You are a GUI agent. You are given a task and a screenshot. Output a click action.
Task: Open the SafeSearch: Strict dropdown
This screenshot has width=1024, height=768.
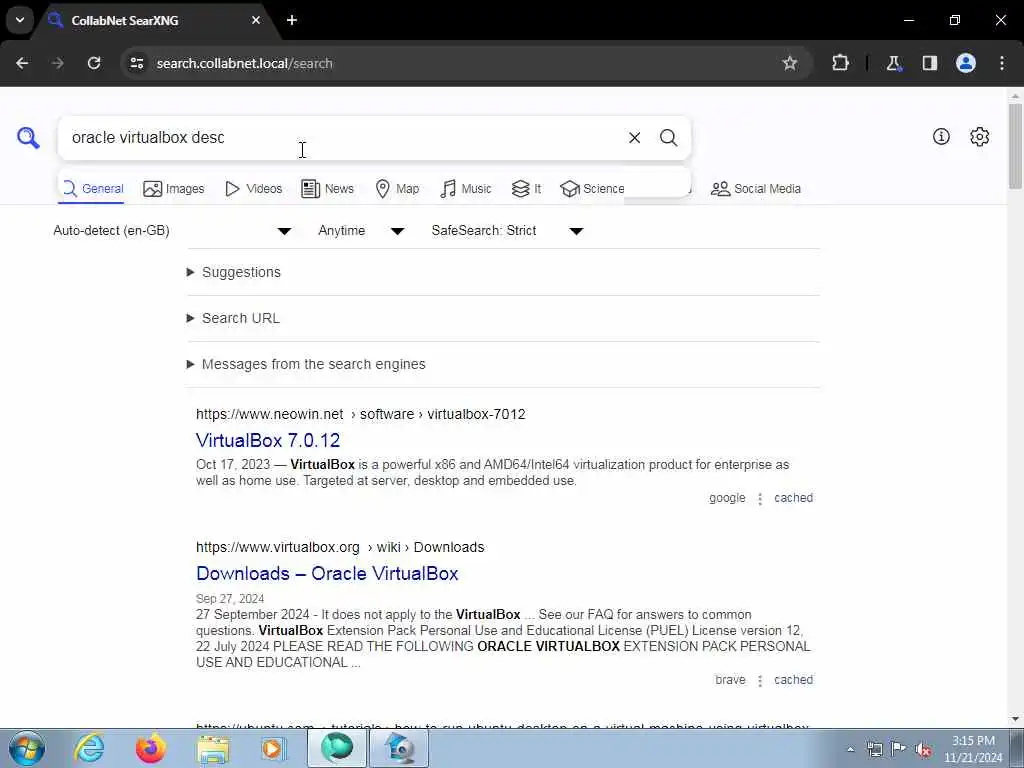click(507, 231)
